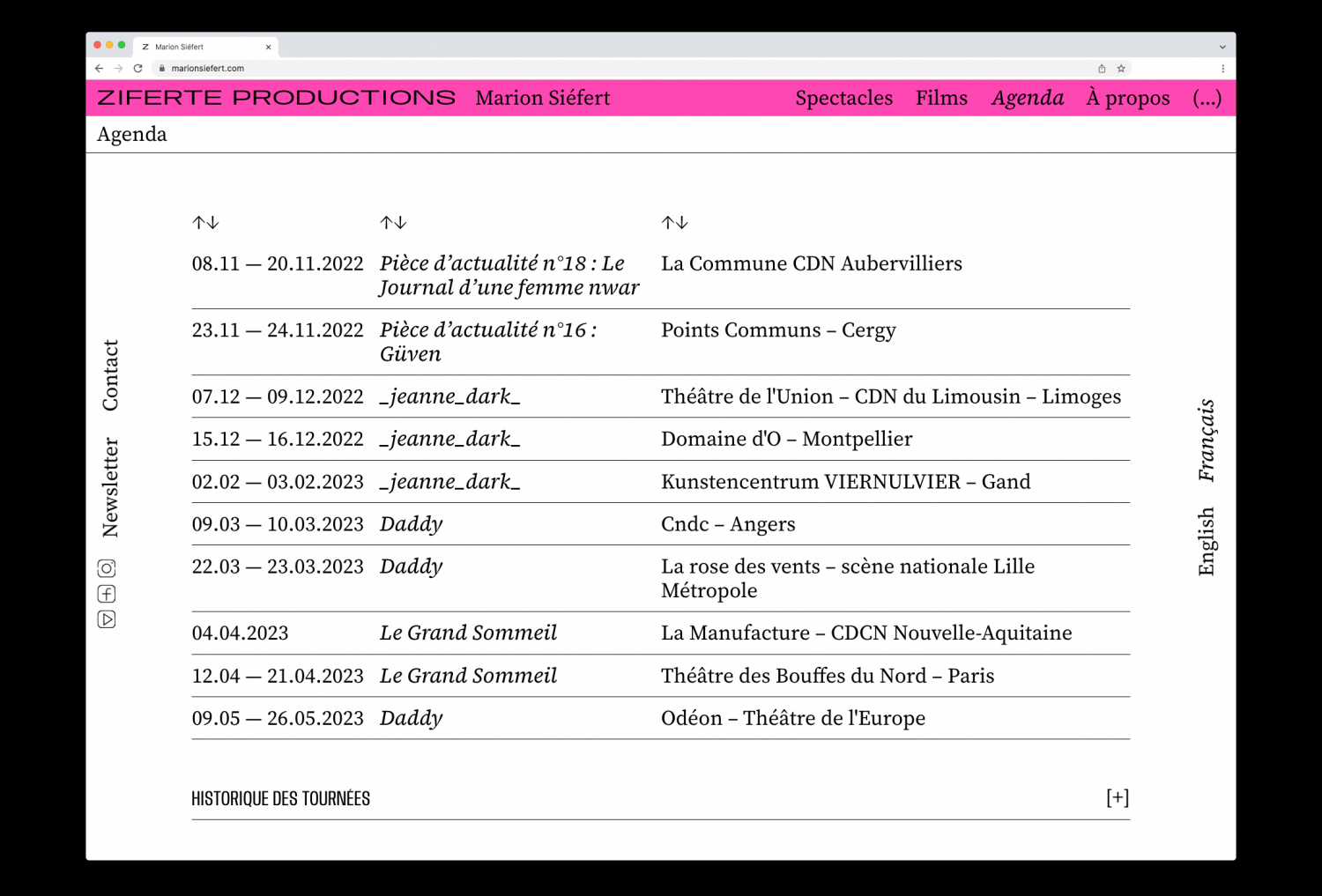Screen dimensions: 1322x896
Task: Open the Instagram icon in sidebar
Action: 107,568
